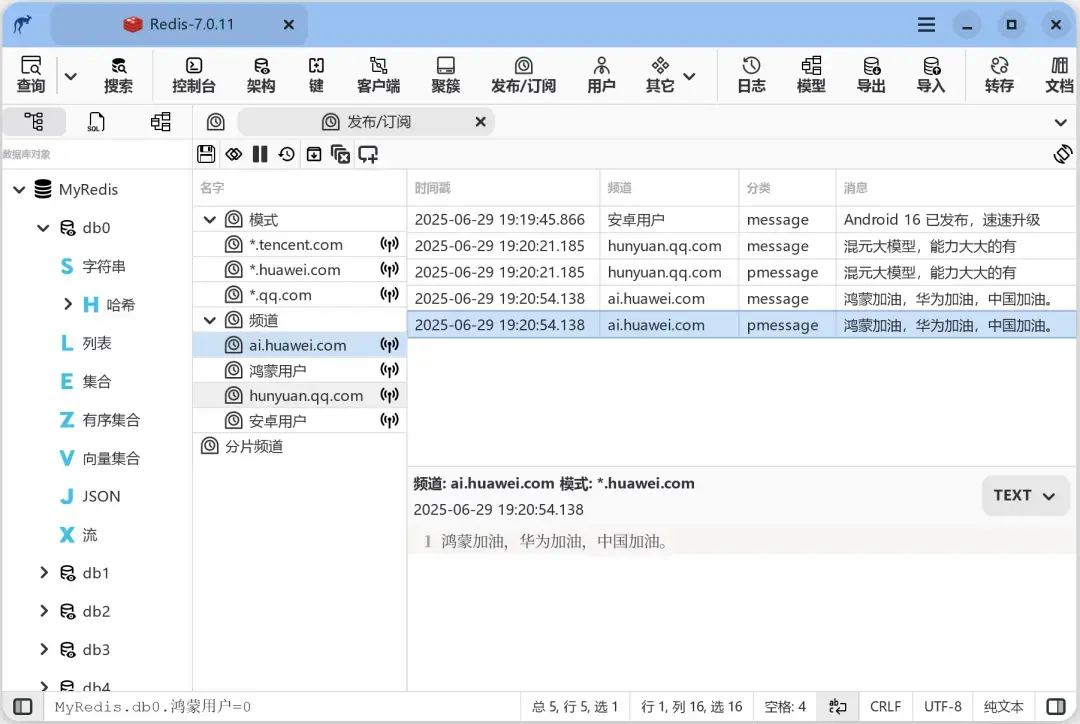Toggle subscription for *.qq.com pattern

point(390,295)
